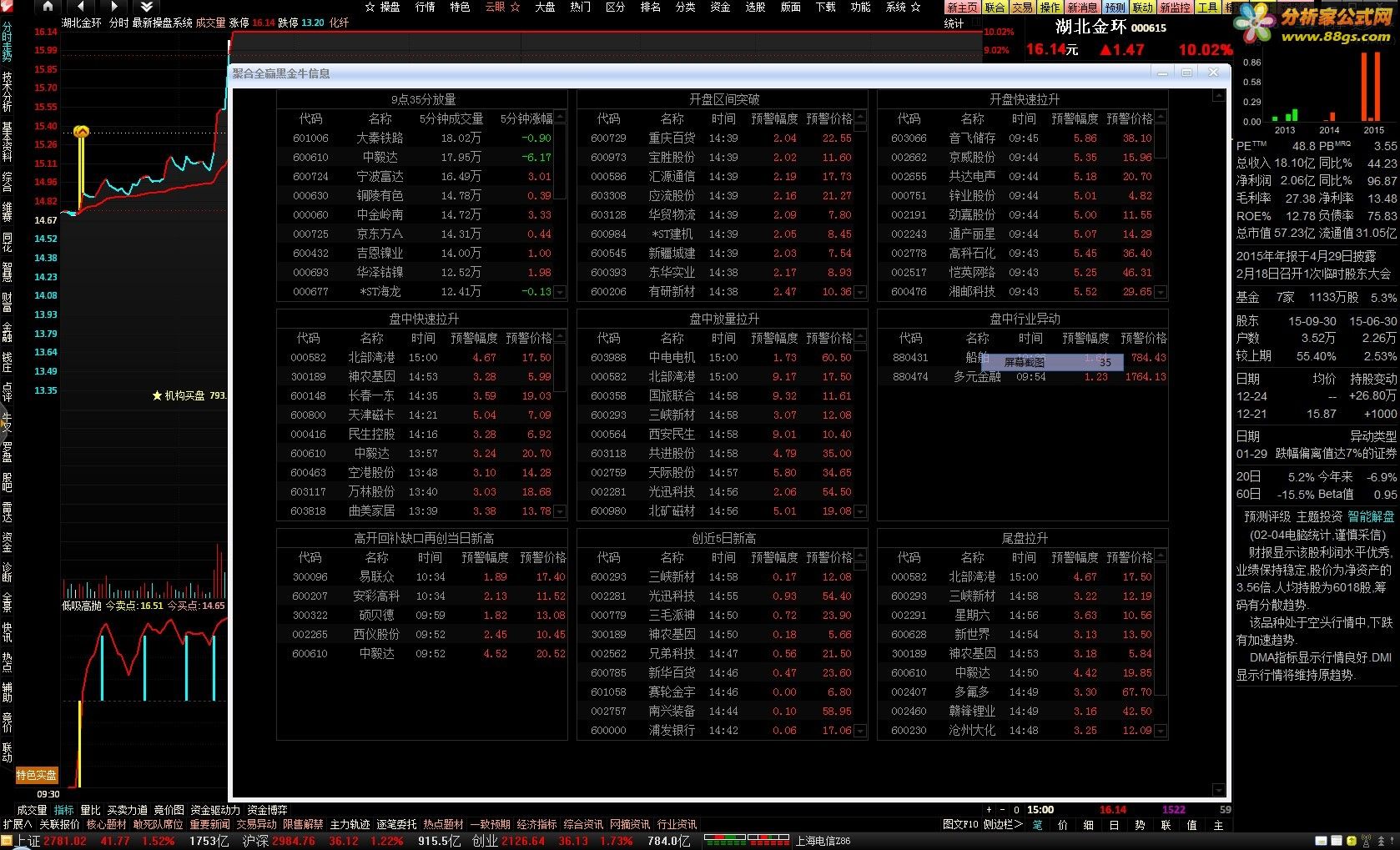Open the 主题投资 tab in right panel
Viewport: 1400px width, 850px height.
(1319, 517)
